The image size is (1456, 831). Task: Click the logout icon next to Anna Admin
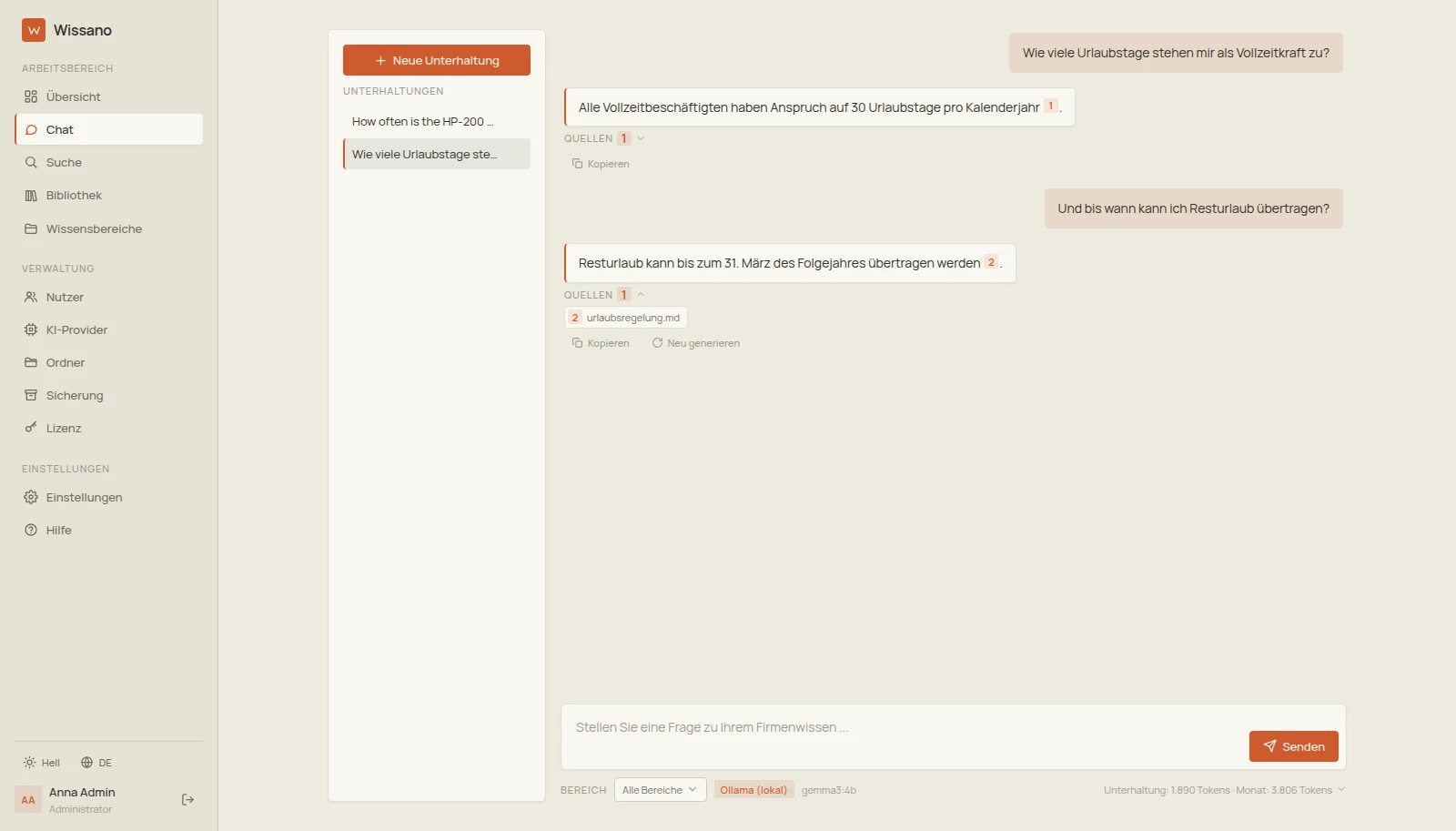click(188, 800)
